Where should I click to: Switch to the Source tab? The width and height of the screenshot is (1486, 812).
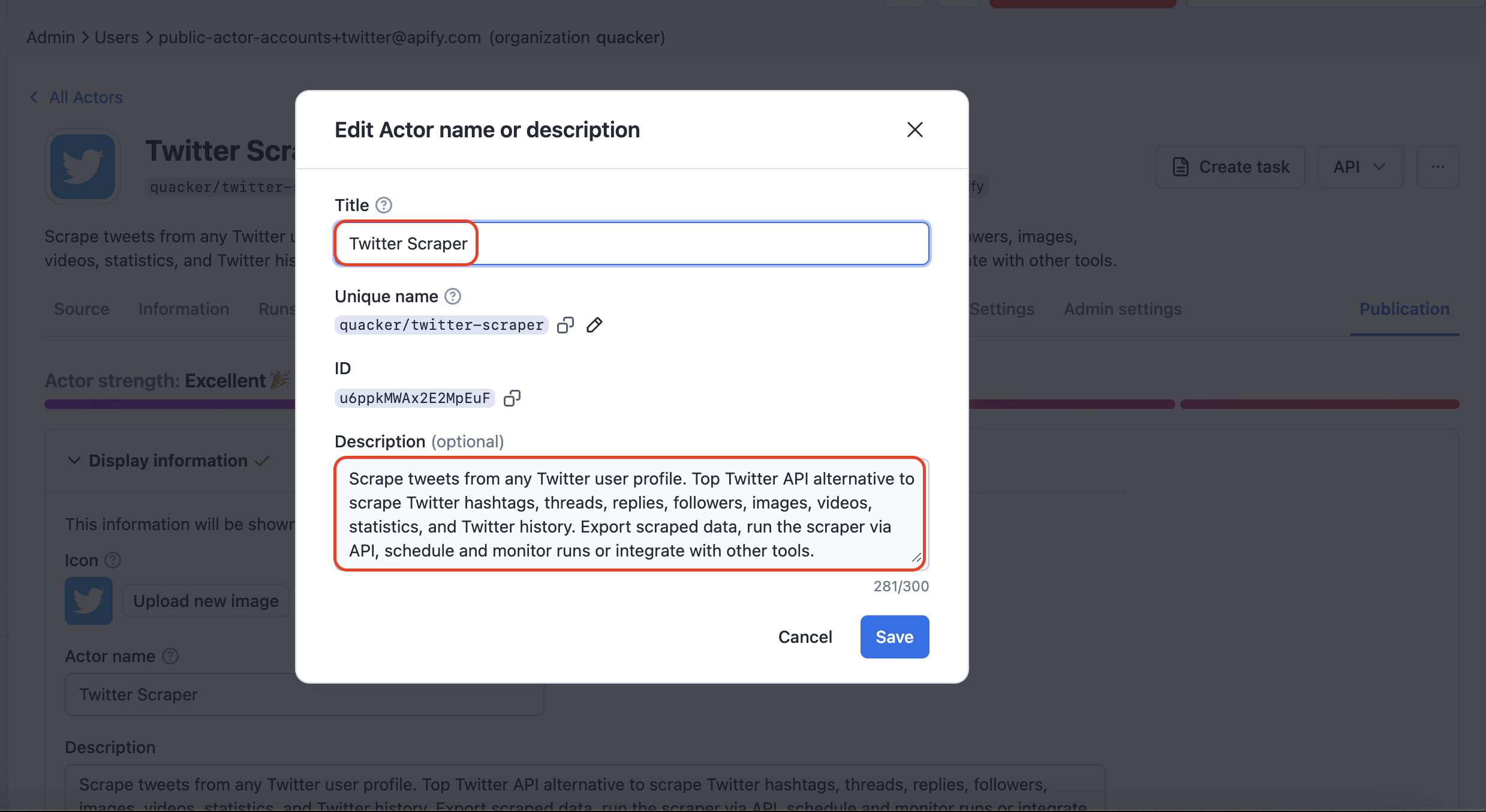[x=81, y=309]
